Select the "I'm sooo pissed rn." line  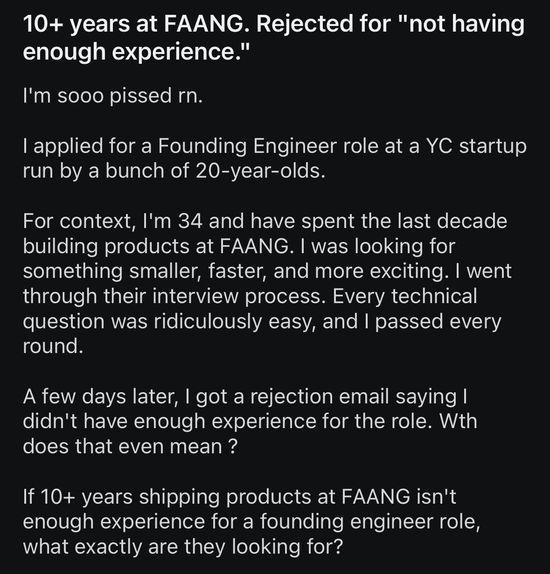coord(113,96)
